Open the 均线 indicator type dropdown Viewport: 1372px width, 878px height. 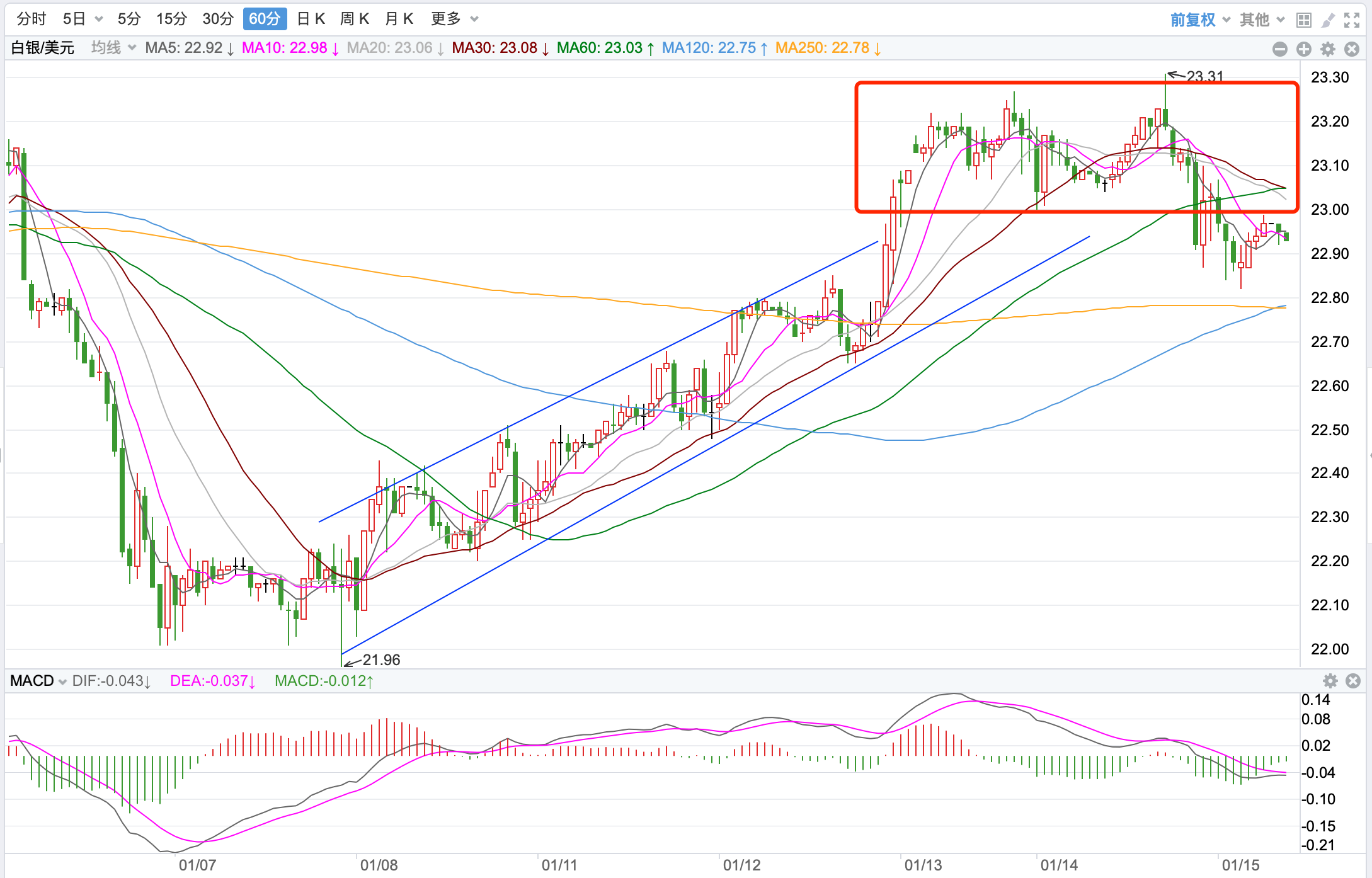[113, 48]
